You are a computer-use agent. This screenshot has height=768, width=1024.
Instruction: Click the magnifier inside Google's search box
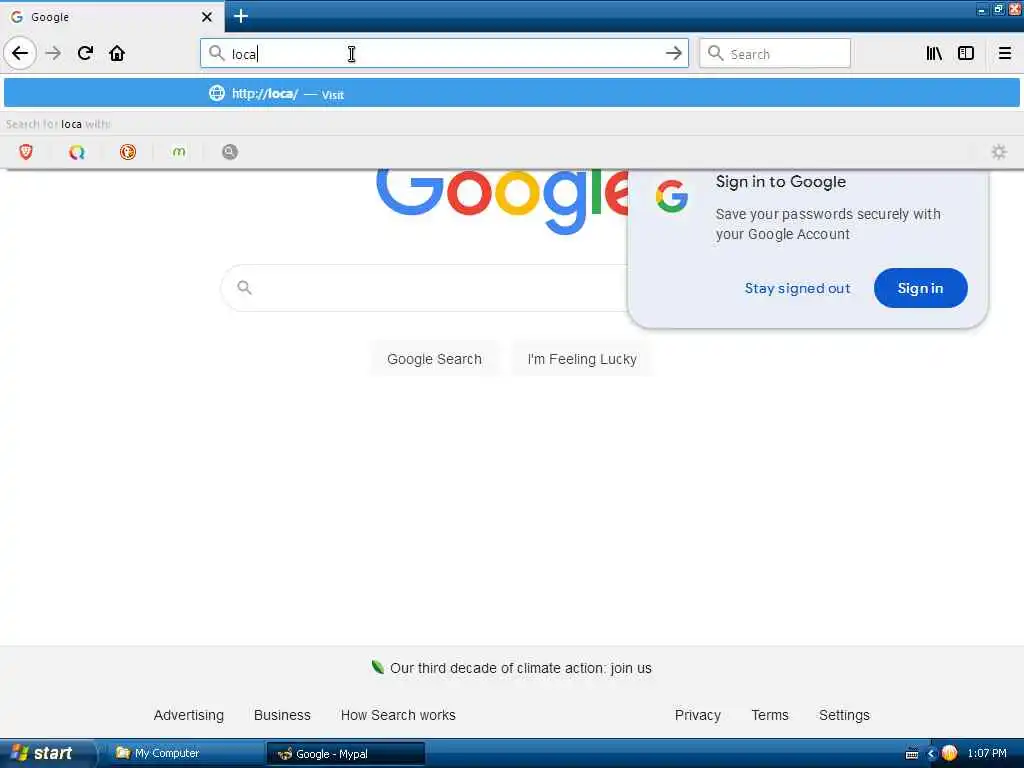(244, 287)
